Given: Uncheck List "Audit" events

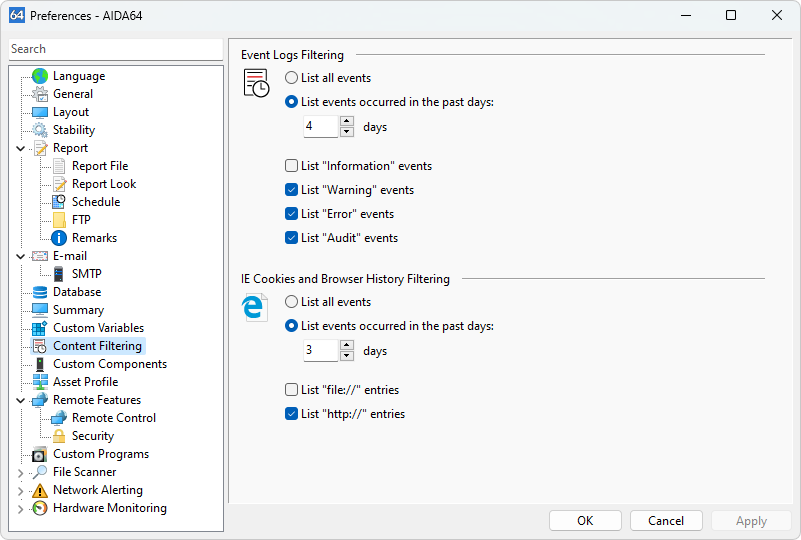Looking at the screenshot, I should tap(291, 238).
